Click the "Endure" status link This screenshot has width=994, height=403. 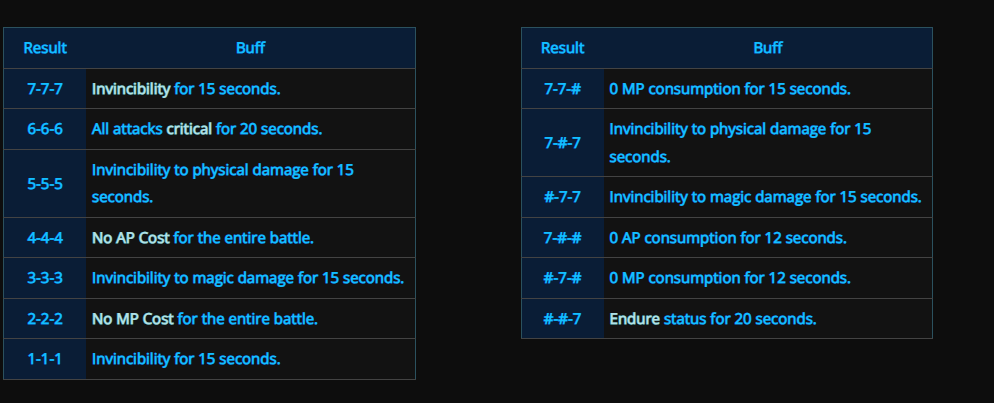tap(634, 319)
